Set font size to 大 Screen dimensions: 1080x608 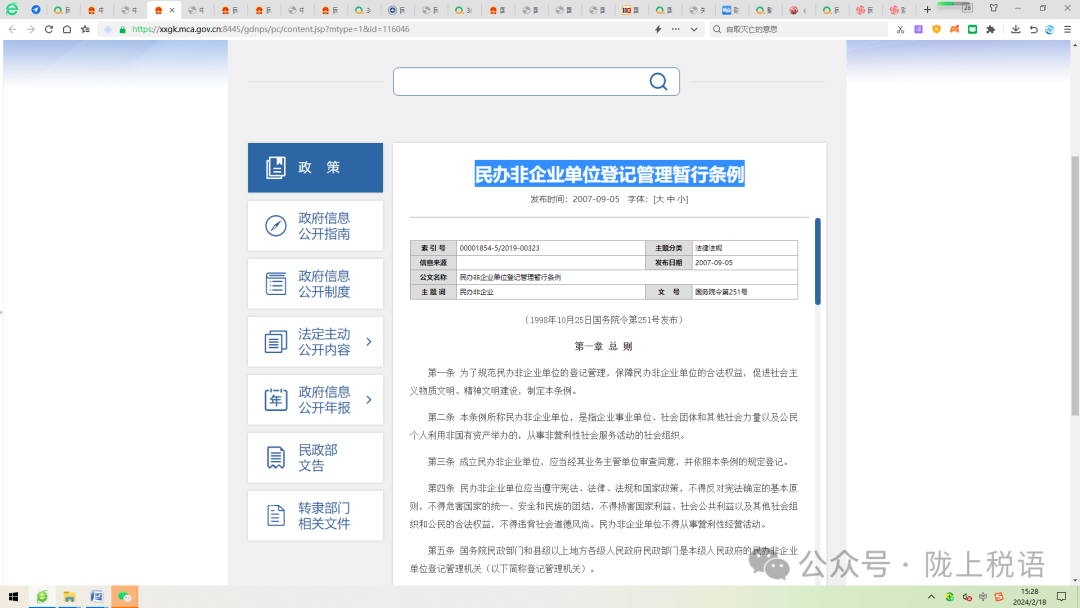pyautogui.click(x=659, y=199)
